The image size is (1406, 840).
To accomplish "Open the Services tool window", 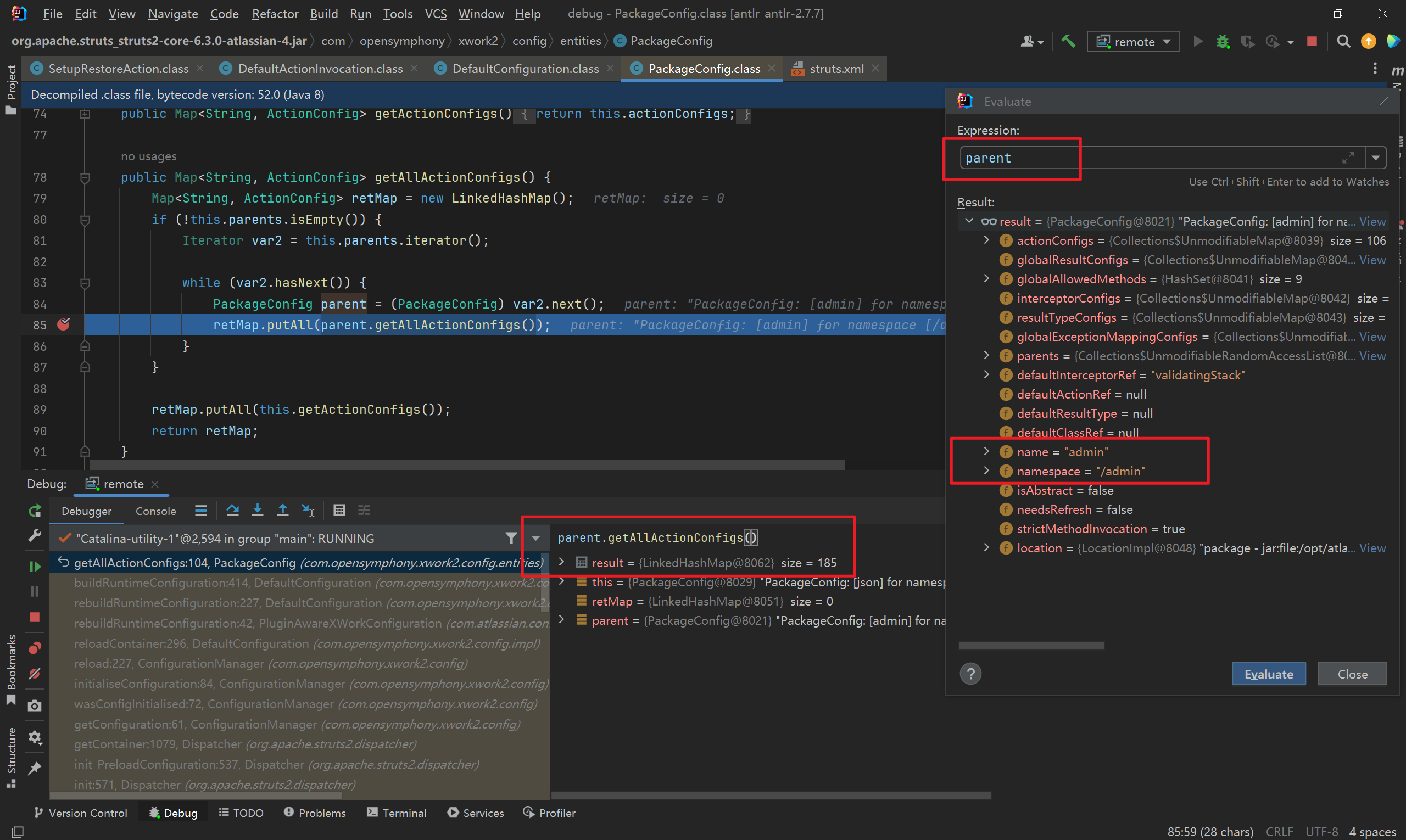I will (476, 813).
